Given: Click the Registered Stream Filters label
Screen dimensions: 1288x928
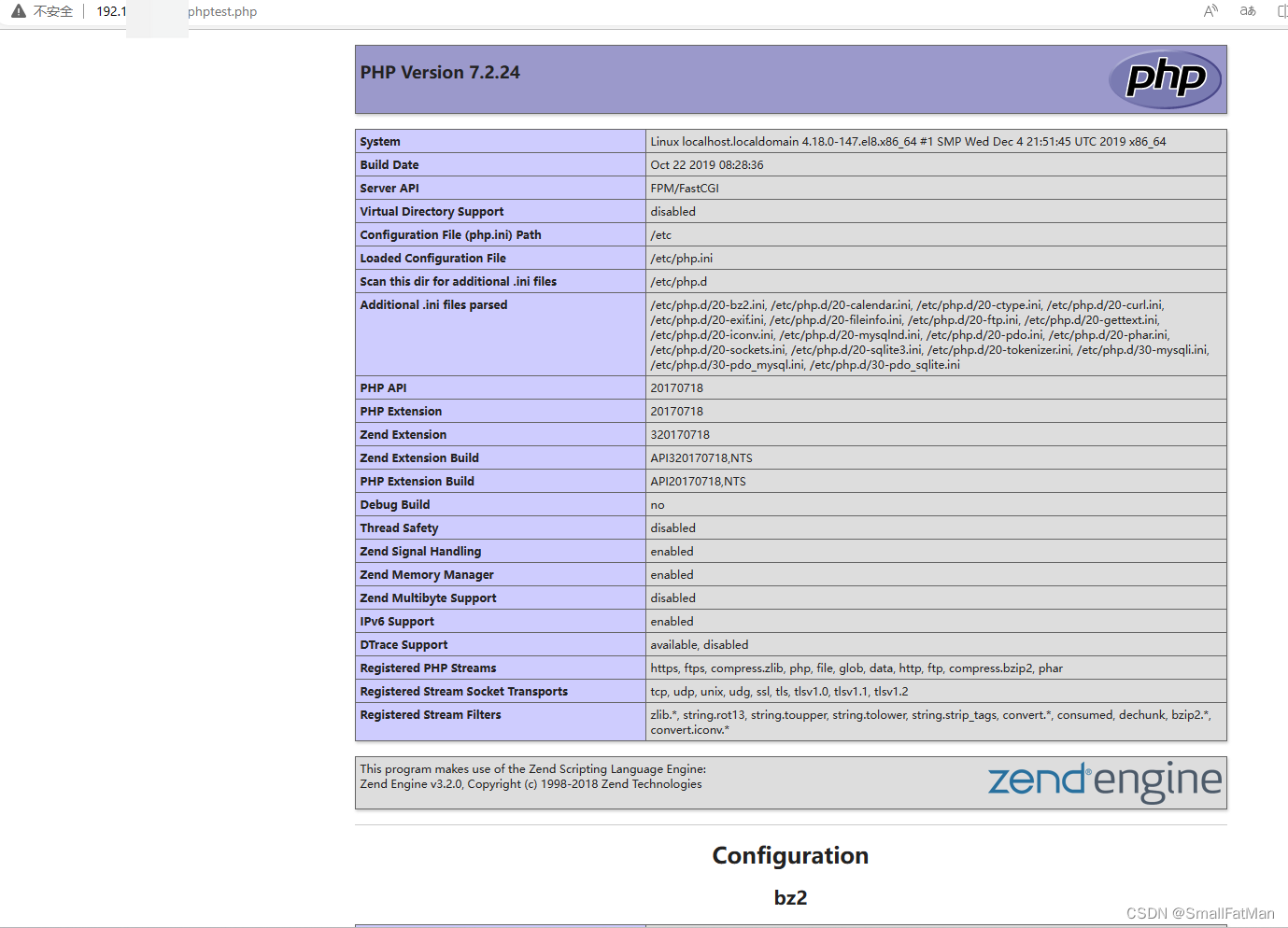Looking at the screenshot, I should 431,714.
